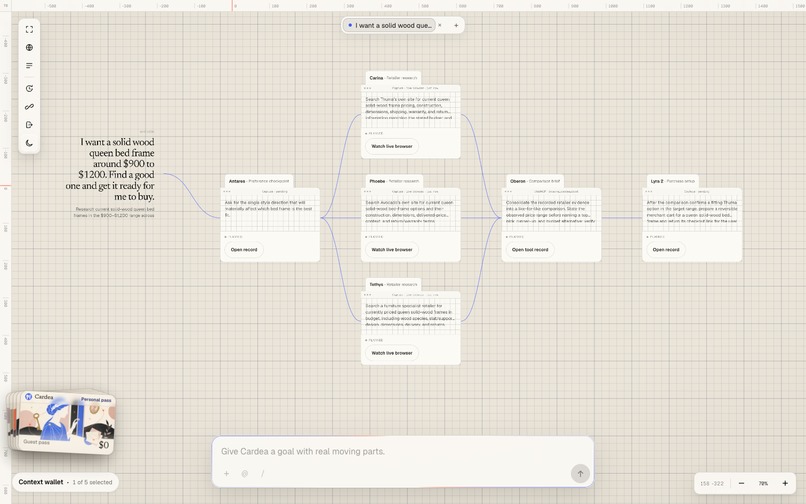This screenshot has width=806, height=504.
Task: Zoom in with the plus button
Action: (785, 483)
